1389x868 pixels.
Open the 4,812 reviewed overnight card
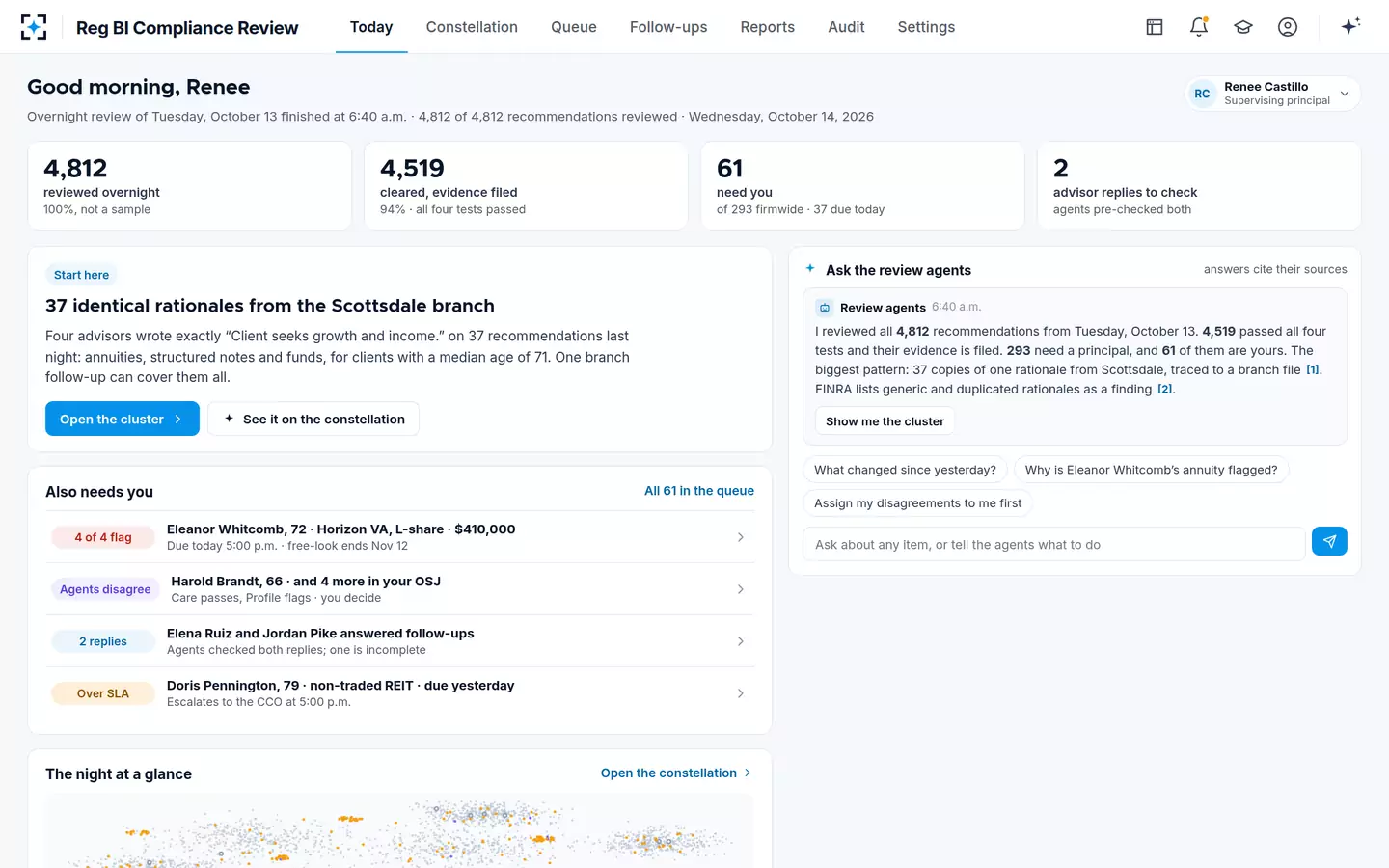tap(189, 186)
